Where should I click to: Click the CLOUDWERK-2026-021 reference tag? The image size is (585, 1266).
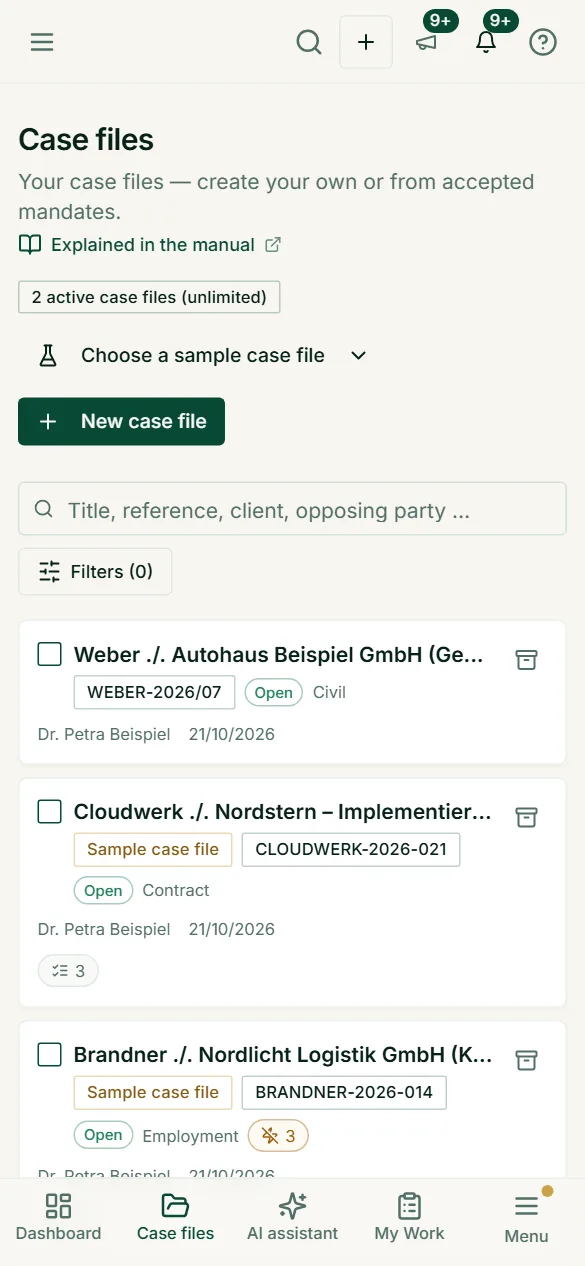point(351,850)
